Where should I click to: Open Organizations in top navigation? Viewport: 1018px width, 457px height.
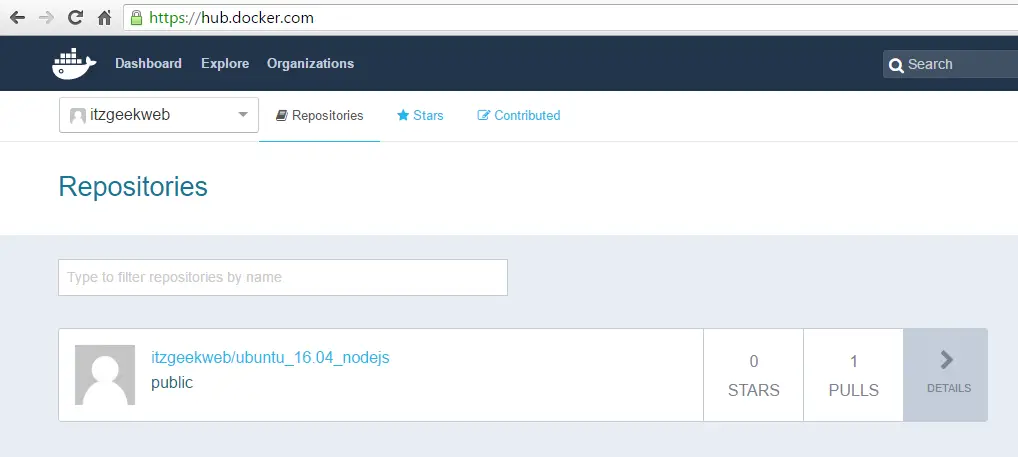tap(310, 64)
